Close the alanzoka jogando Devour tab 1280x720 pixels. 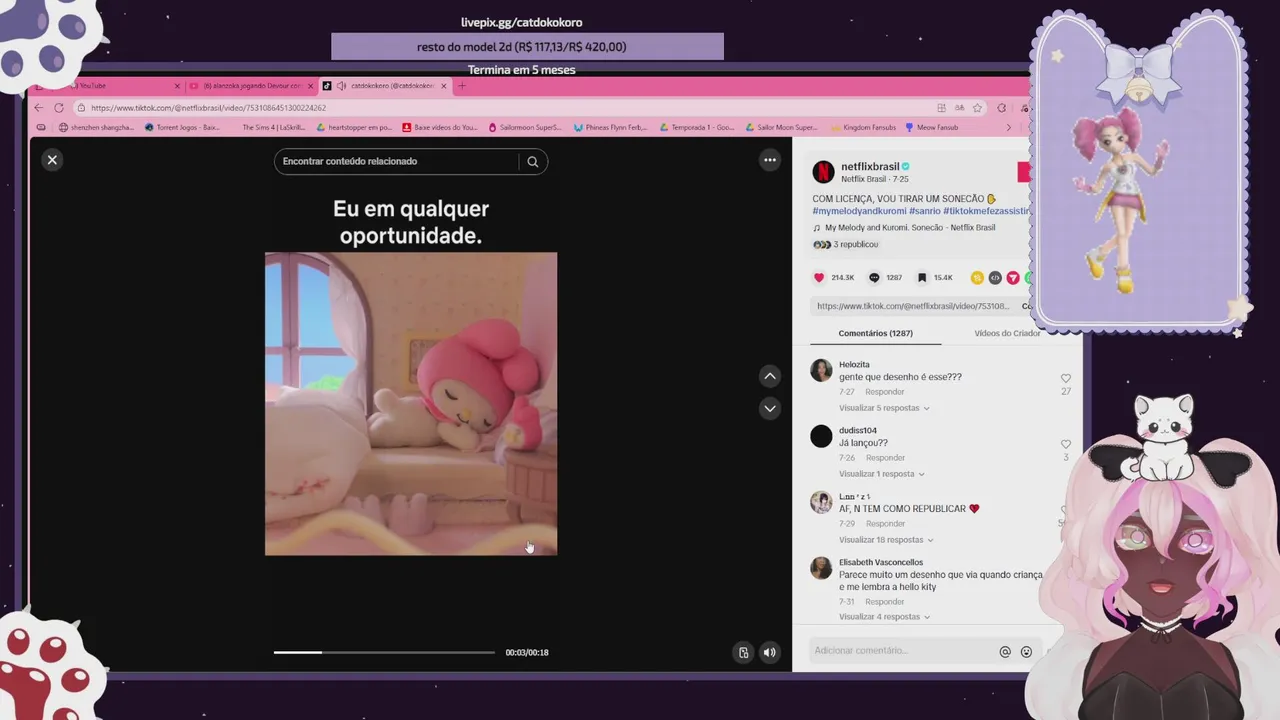[x=311, y=86]
